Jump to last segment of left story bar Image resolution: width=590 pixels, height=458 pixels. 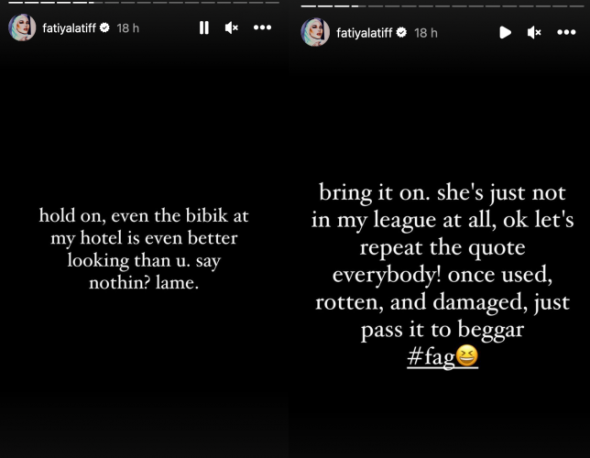272,3
